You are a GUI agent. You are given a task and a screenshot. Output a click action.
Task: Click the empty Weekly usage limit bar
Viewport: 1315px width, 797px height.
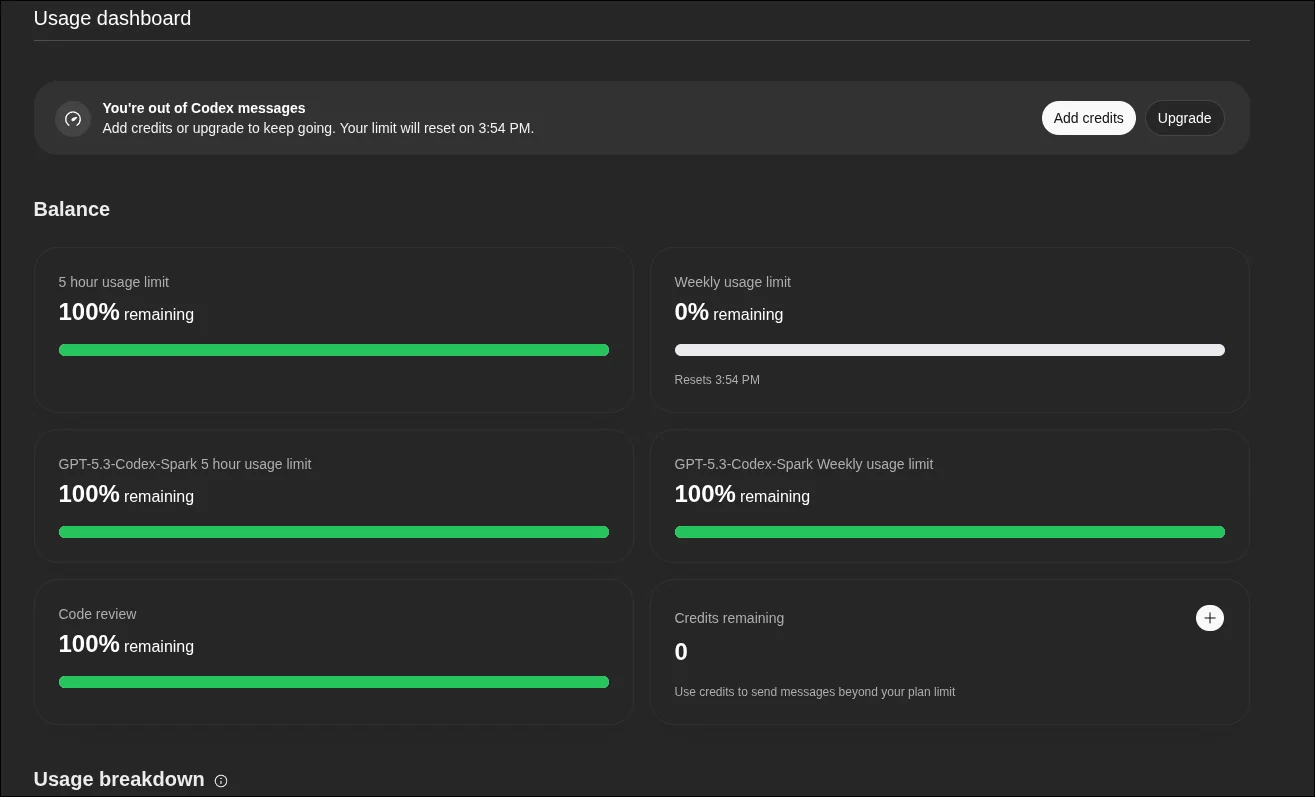949,350
